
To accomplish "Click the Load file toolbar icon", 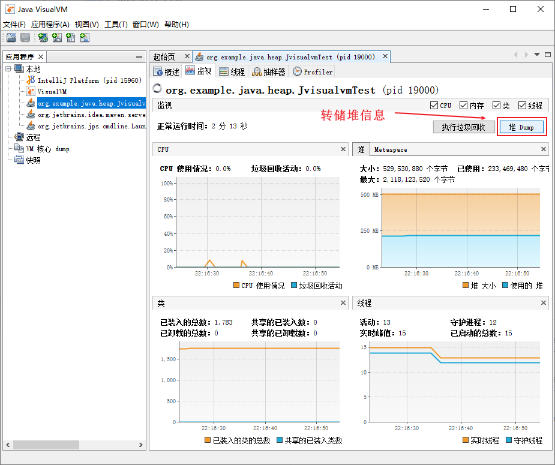I will coord(11,38).
